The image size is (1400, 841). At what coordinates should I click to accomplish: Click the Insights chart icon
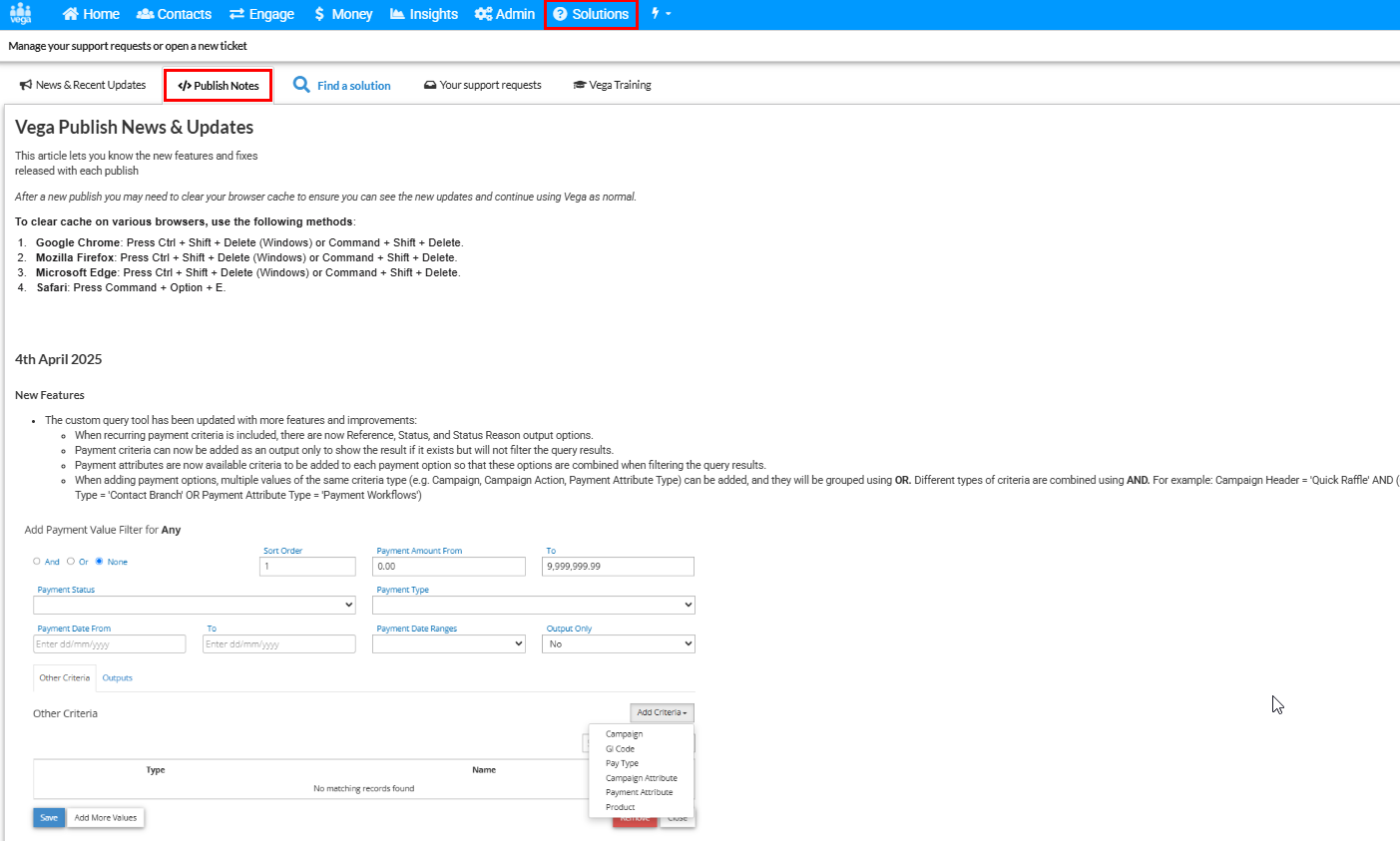[x=397, y=14]
